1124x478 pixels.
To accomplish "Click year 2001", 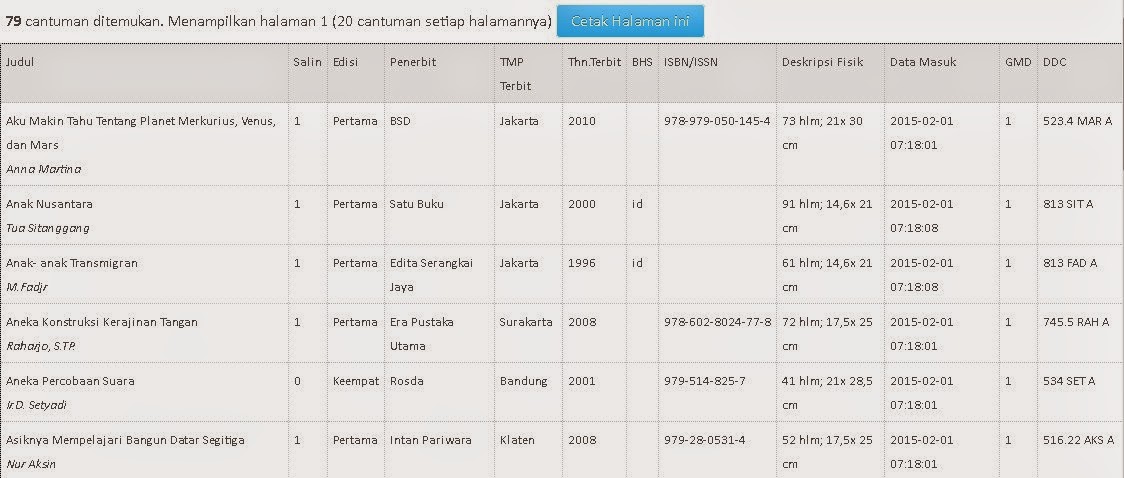I will [x=581, y=381].
